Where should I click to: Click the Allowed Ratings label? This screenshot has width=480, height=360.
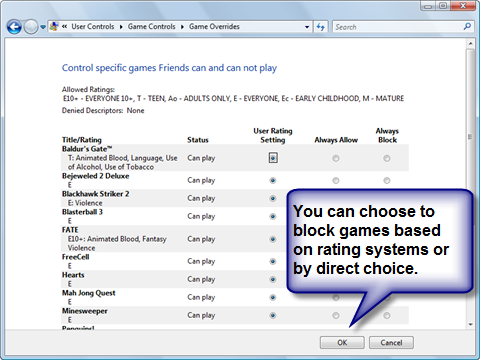88,89
